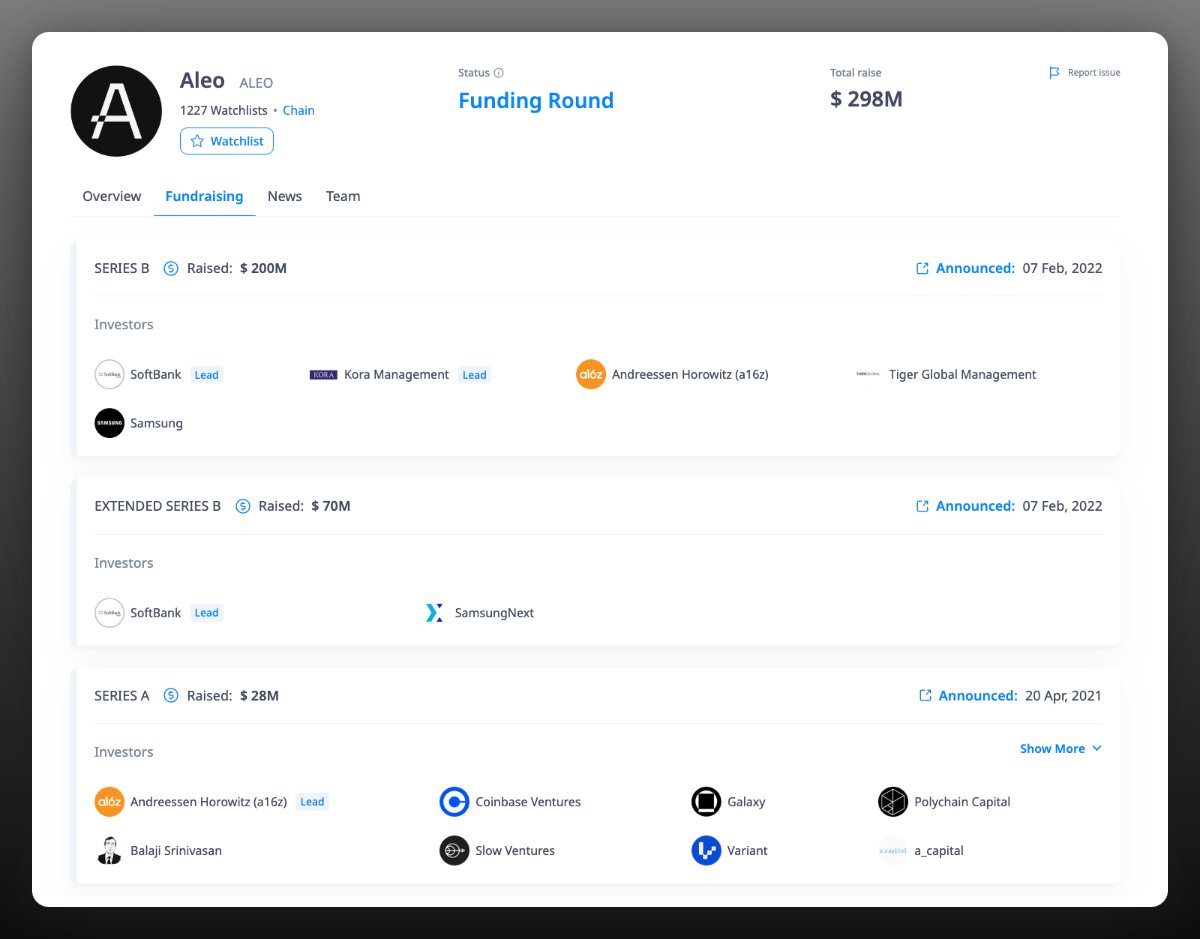Click the Variant logo
This screenshot has width=1200, height=939.
coord(706,850)
